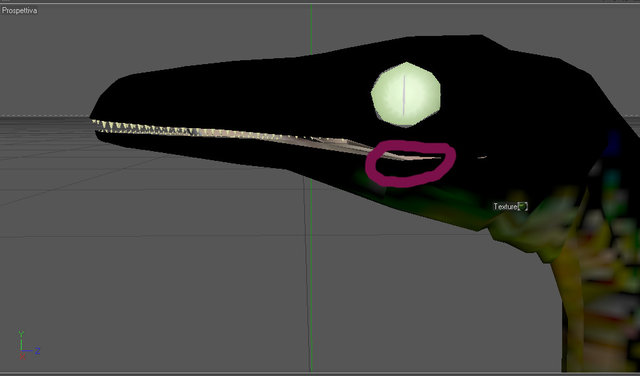The height and width of the screenshot is (376, 640).
Task: Select the pale green eye of the model
Action: [x=406, y=94]
